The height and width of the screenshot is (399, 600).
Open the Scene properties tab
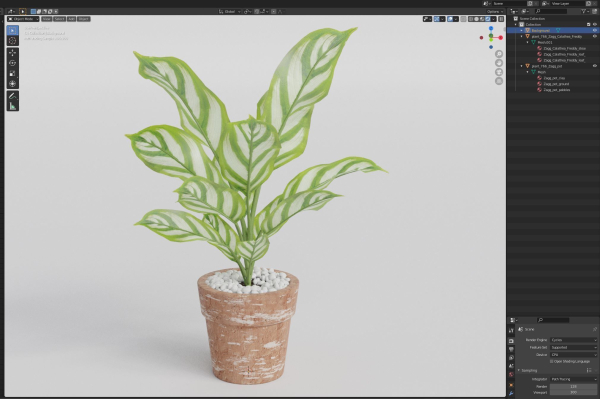pyautogui.click(x=511, y=366)
